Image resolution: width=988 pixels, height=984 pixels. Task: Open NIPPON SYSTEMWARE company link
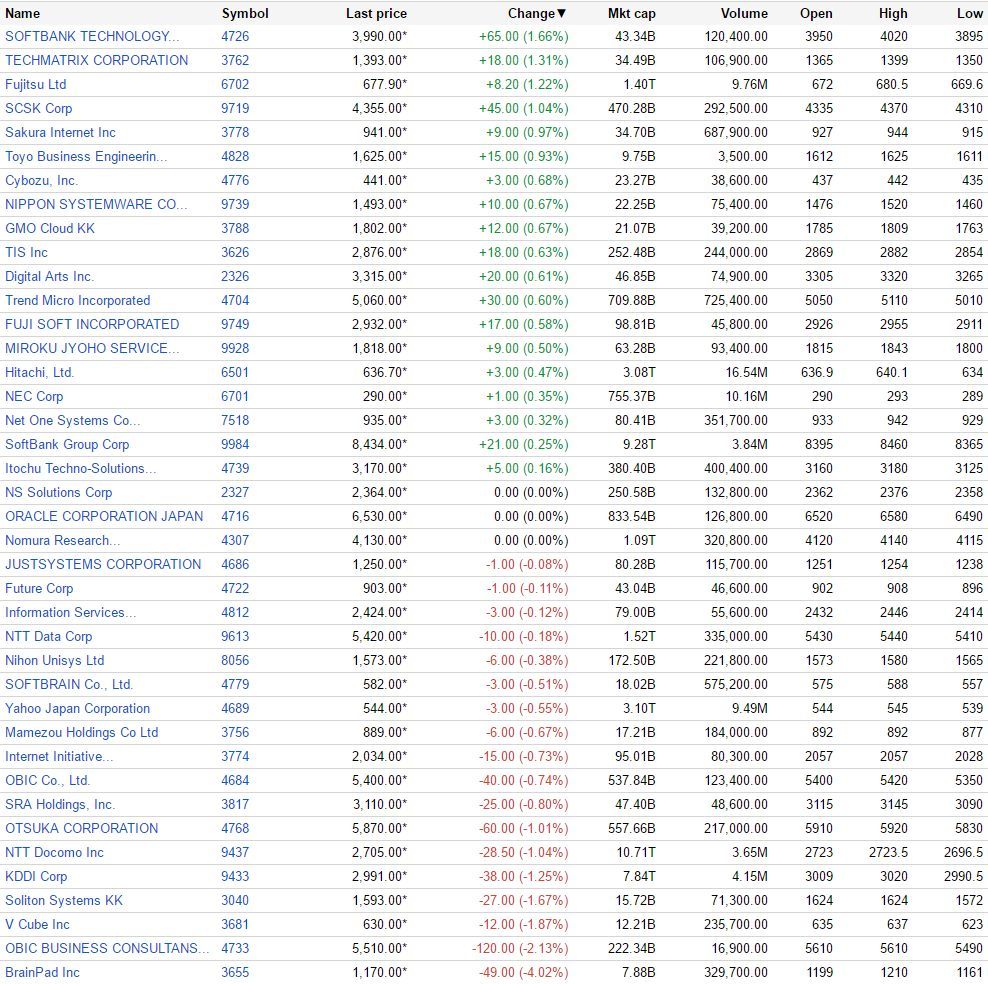click(96, 204)
